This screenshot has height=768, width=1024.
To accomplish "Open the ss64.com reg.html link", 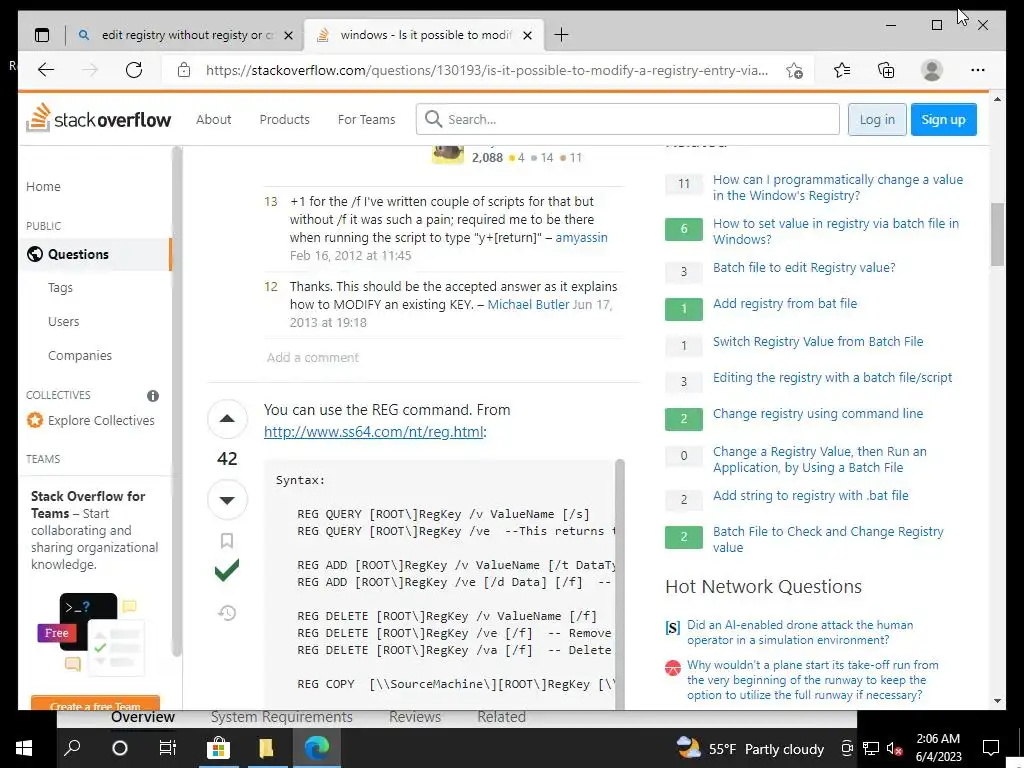I will point(374,432).
